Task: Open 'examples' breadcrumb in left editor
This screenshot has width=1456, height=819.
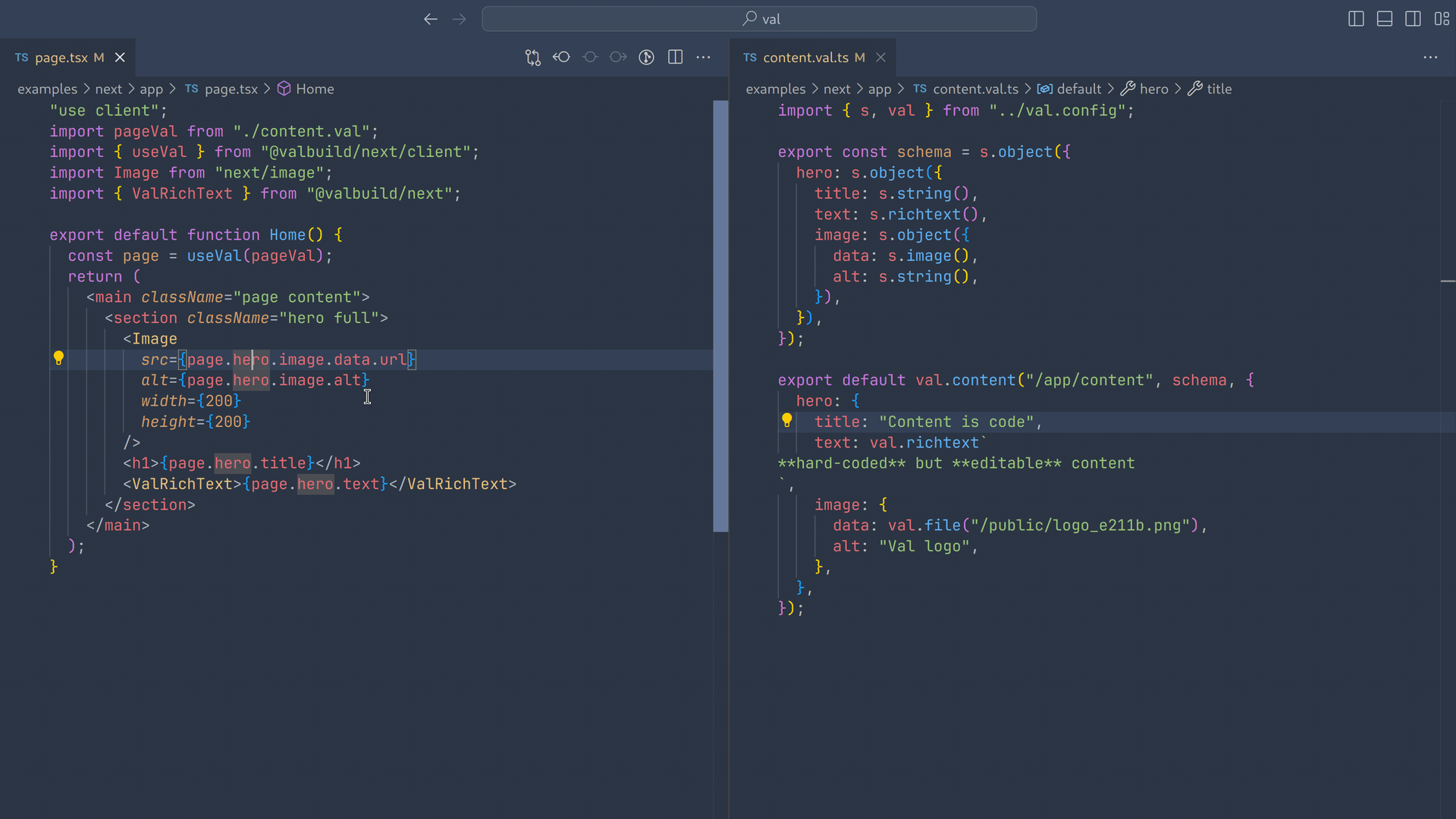Action: [x=47, y=89]
